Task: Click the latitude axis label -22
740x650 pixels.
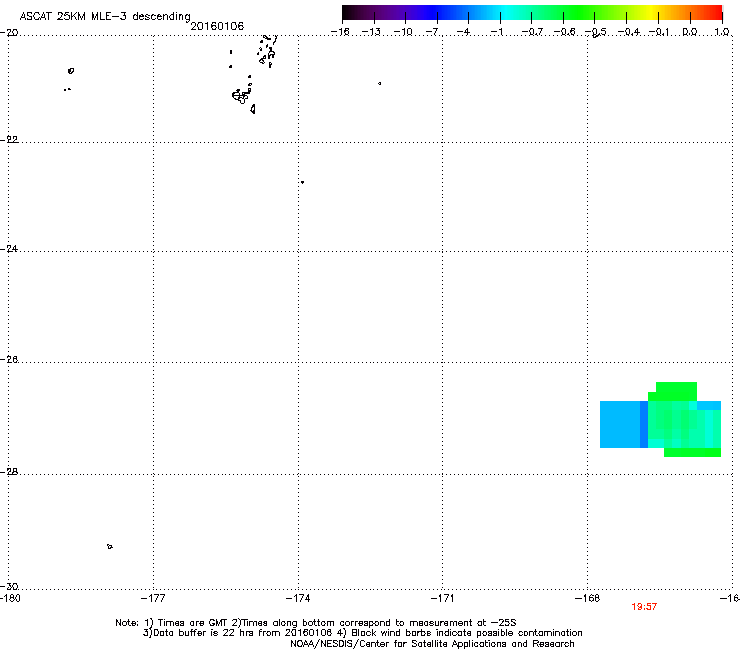Action: [10, 140]
